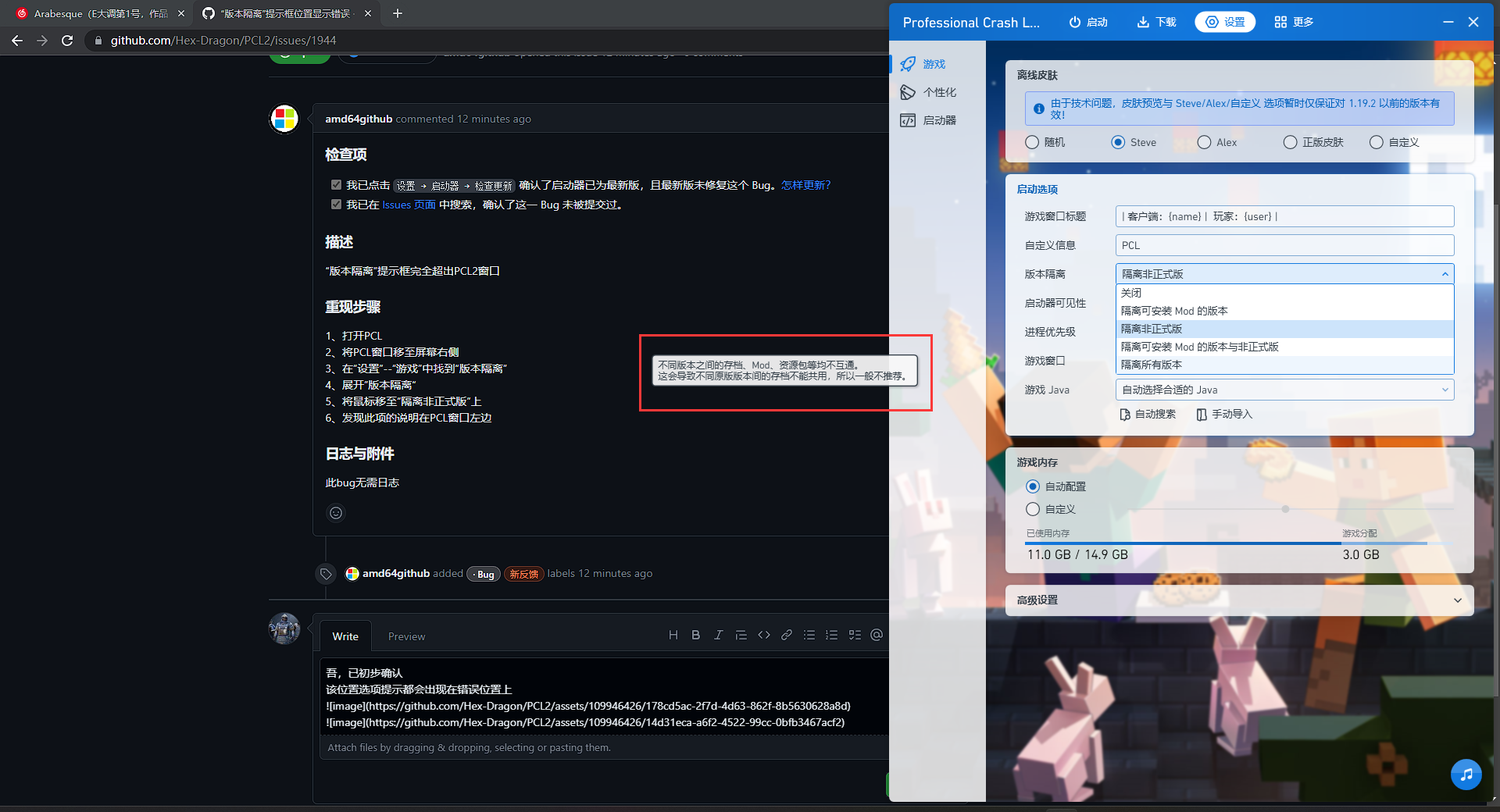1500x812 pixels.
Task: Click the heading (H) icon in the comment toolbar
Action: (673, 635)
